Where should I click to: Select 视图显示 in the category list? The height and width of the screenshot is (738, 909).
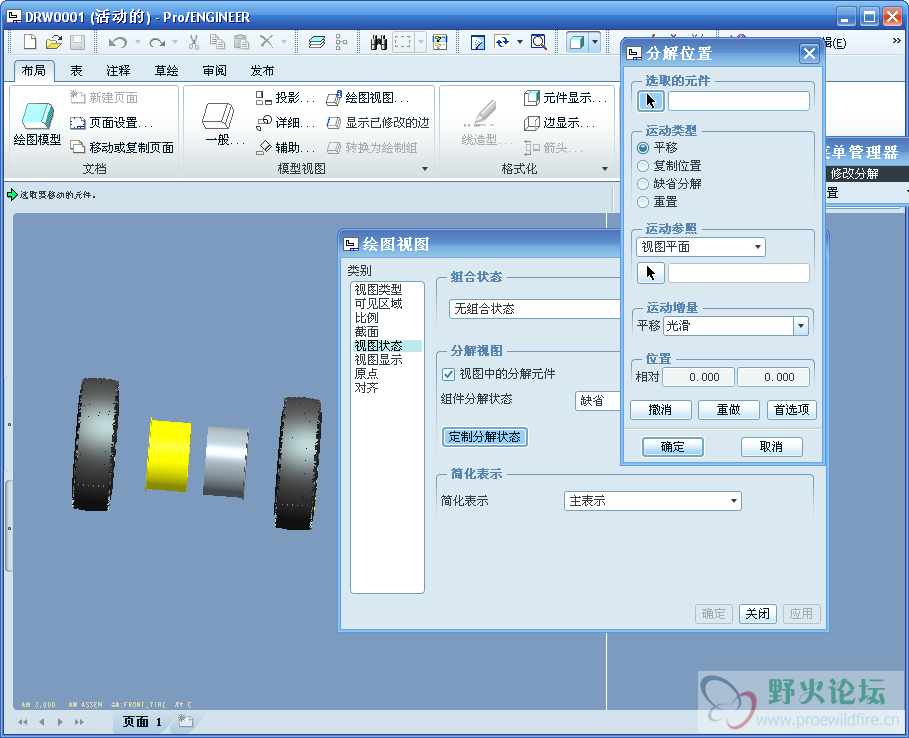(x=378, y=360)
